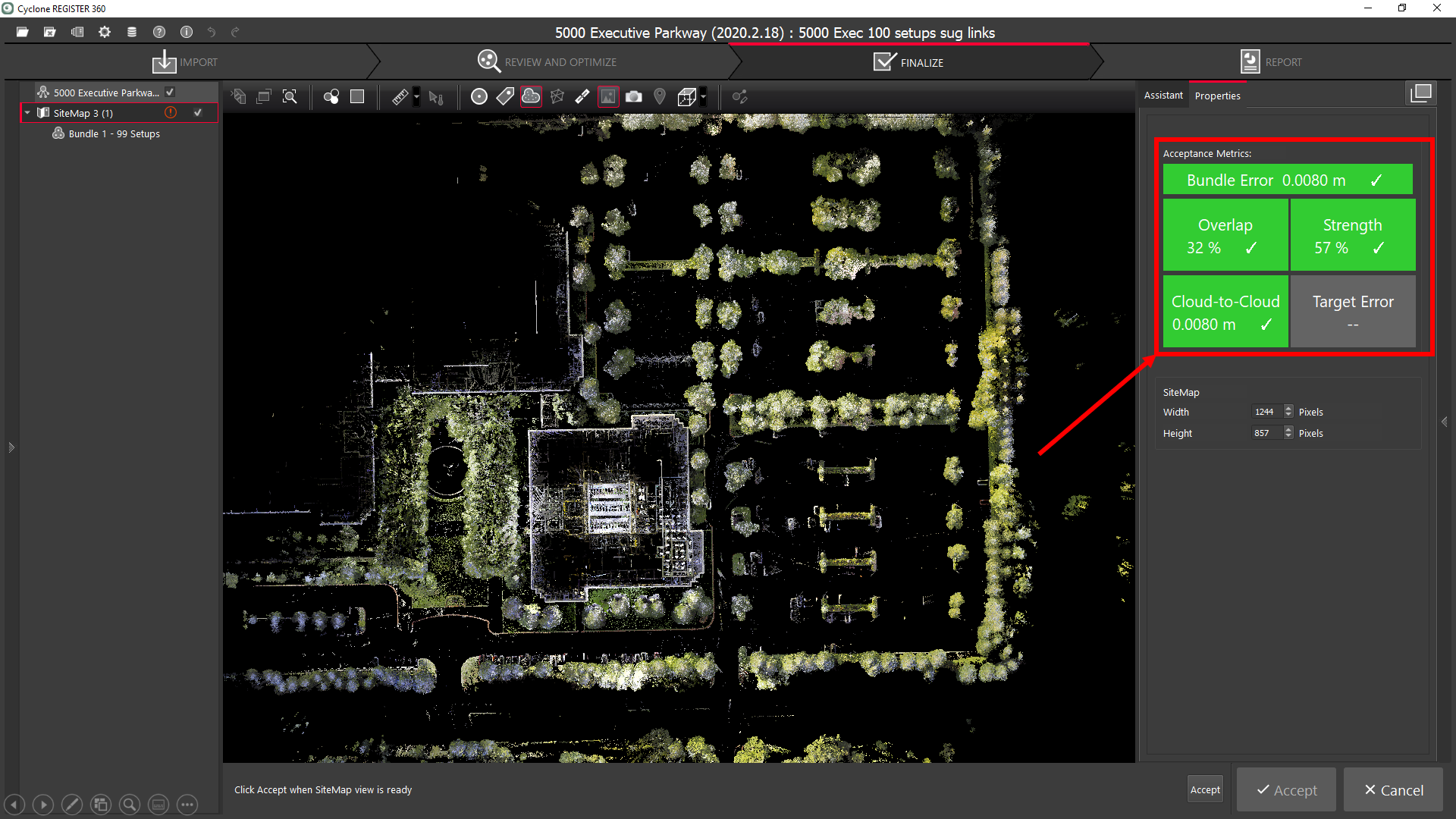This screenshot has width=1456, height=819.
Task: Switch to the Assistant tab
Action: pyautogui.click(x=1163, y=96)
